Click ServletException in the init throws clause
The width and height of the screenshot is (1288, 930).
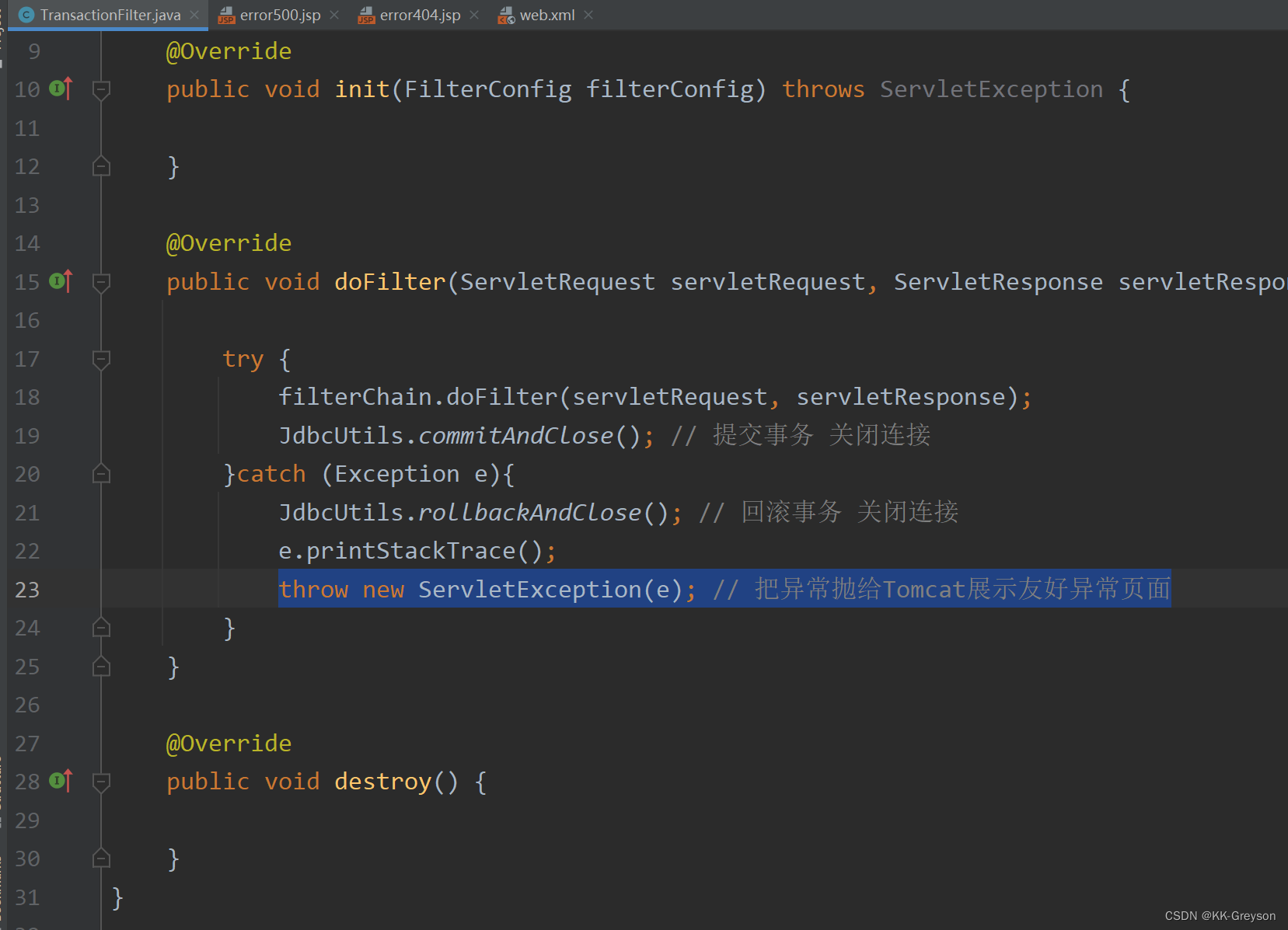coord(991,89)
